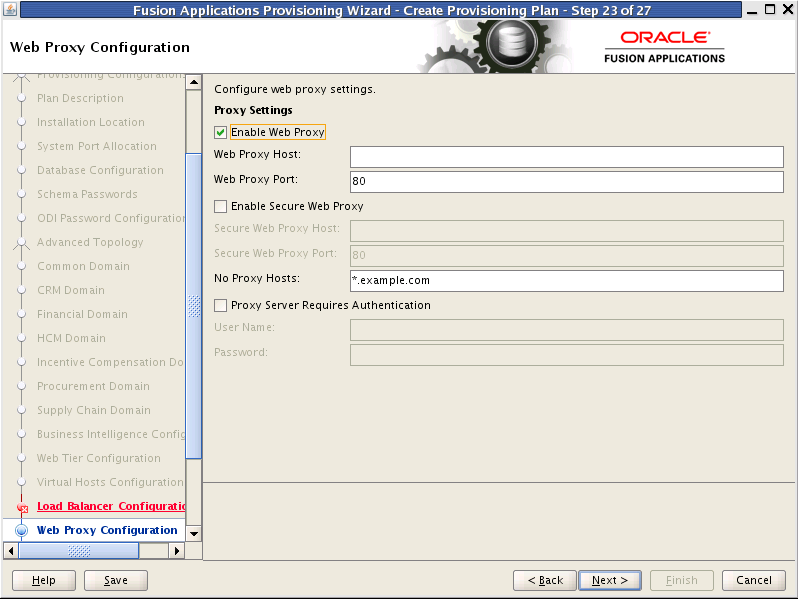
Task: Close the wizard window
Action: 788,10
